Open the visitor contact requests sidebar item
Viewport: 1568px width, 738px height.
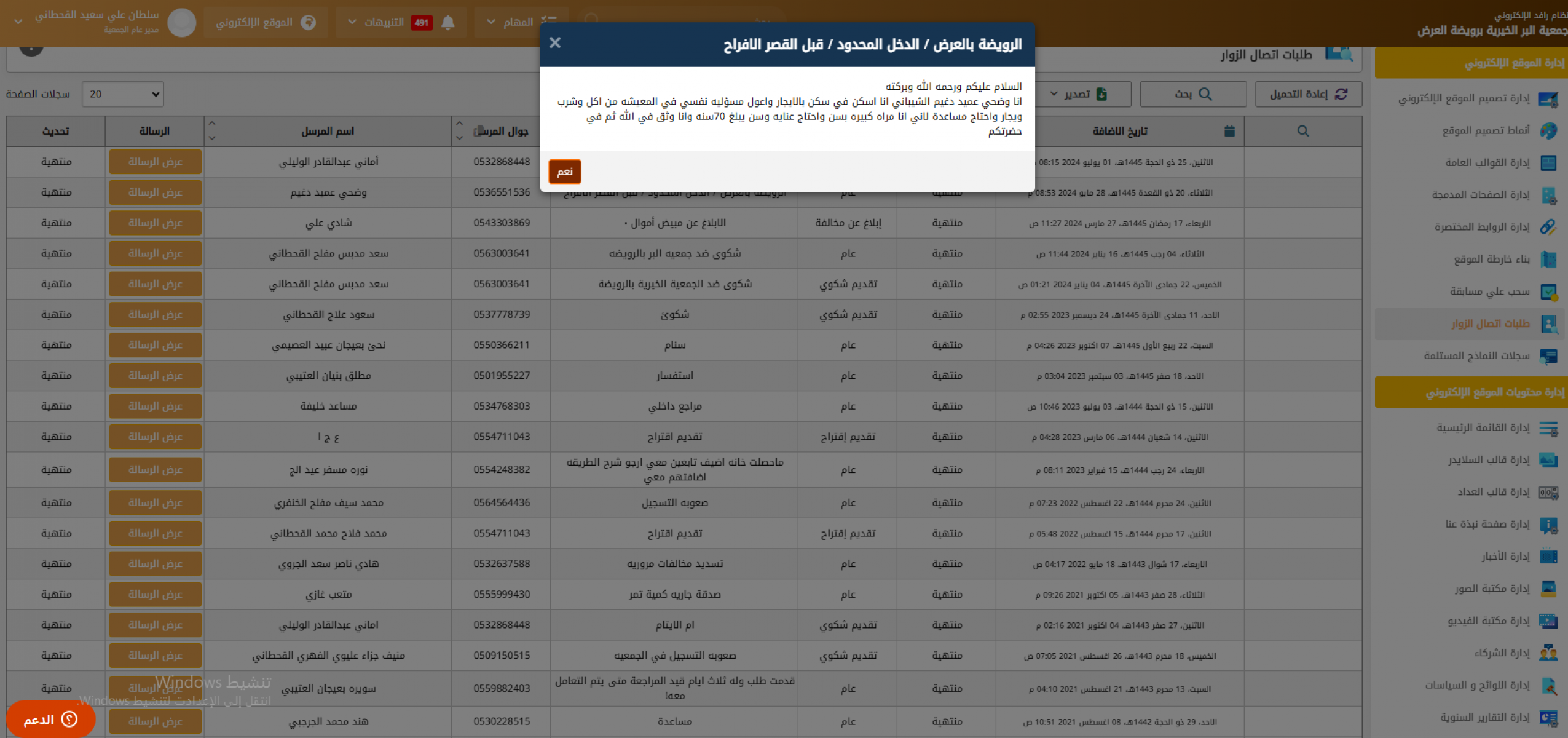pyautogui.click(x=1490, y=323)
